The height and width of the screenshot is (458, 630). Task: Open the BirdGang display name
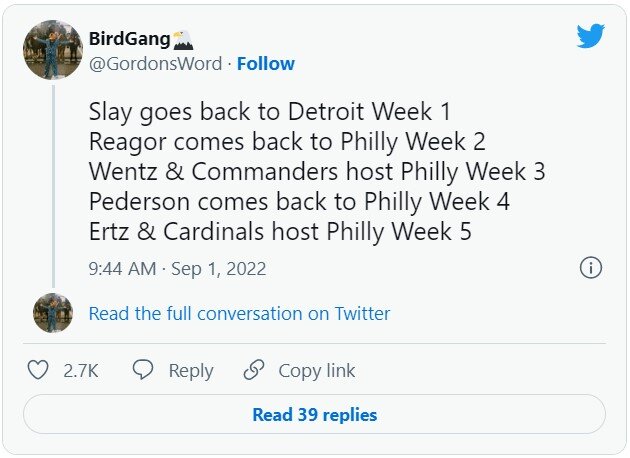[129, 40]
